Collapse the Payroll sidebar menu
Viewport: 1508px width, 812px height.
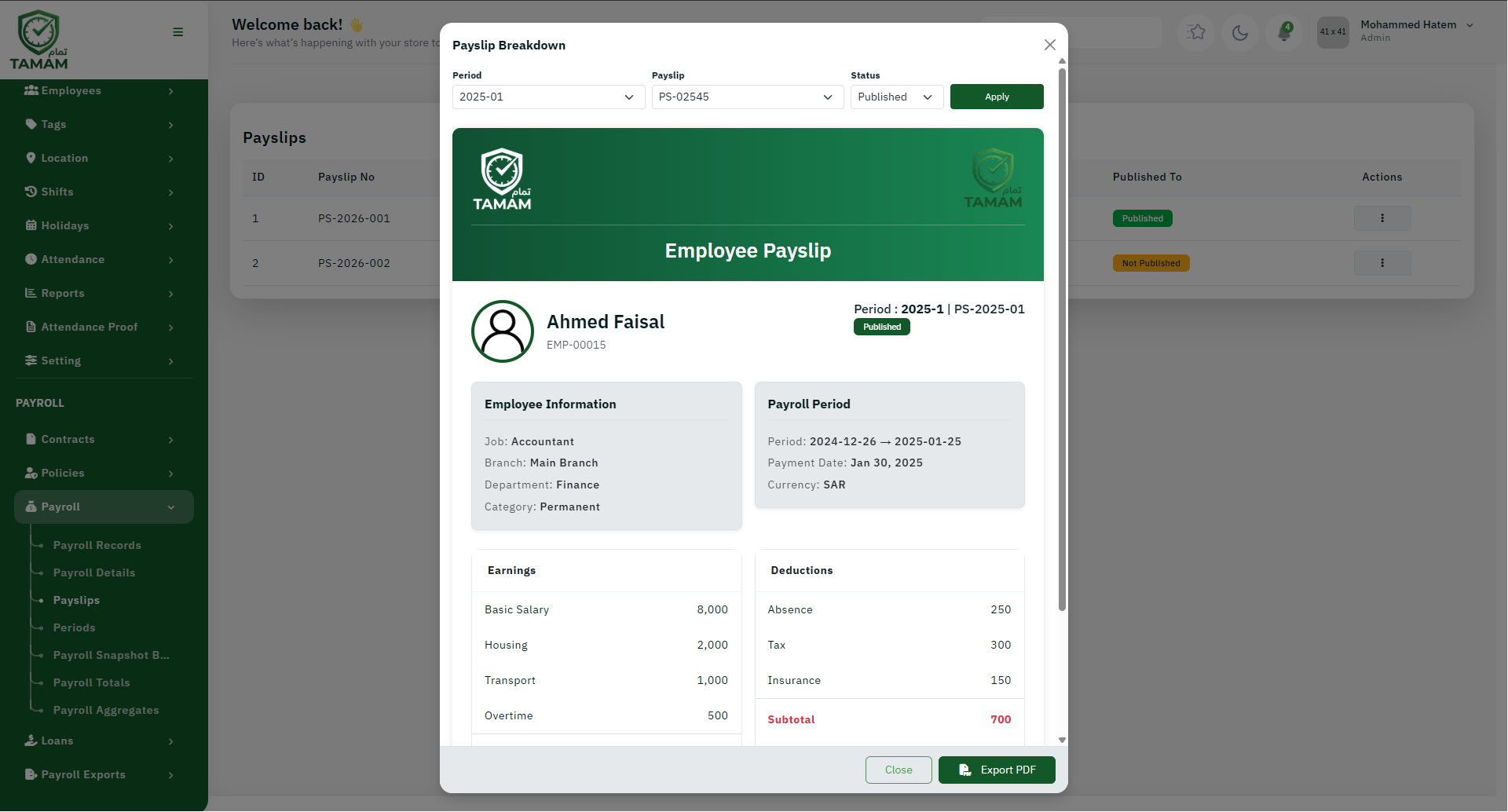coord(104,507)
